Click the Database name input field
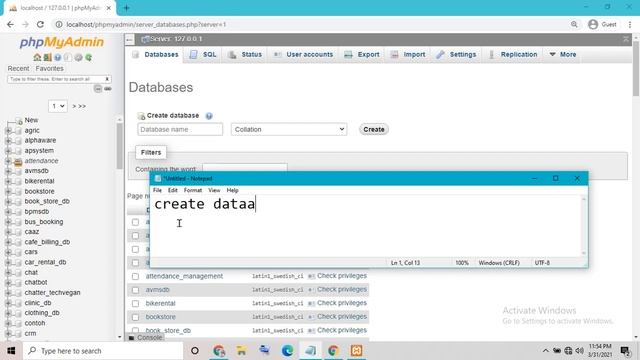The image size is (640, 360). 180,129
